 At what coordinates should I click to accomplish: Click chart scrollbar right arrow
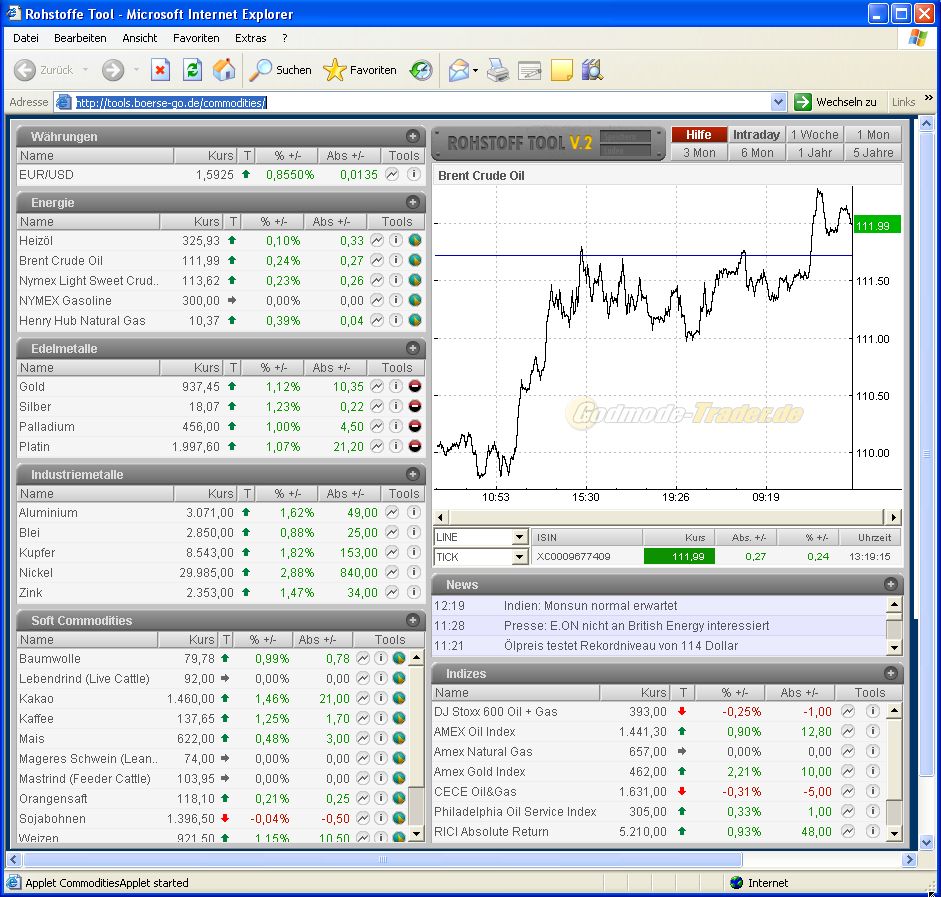894,517
